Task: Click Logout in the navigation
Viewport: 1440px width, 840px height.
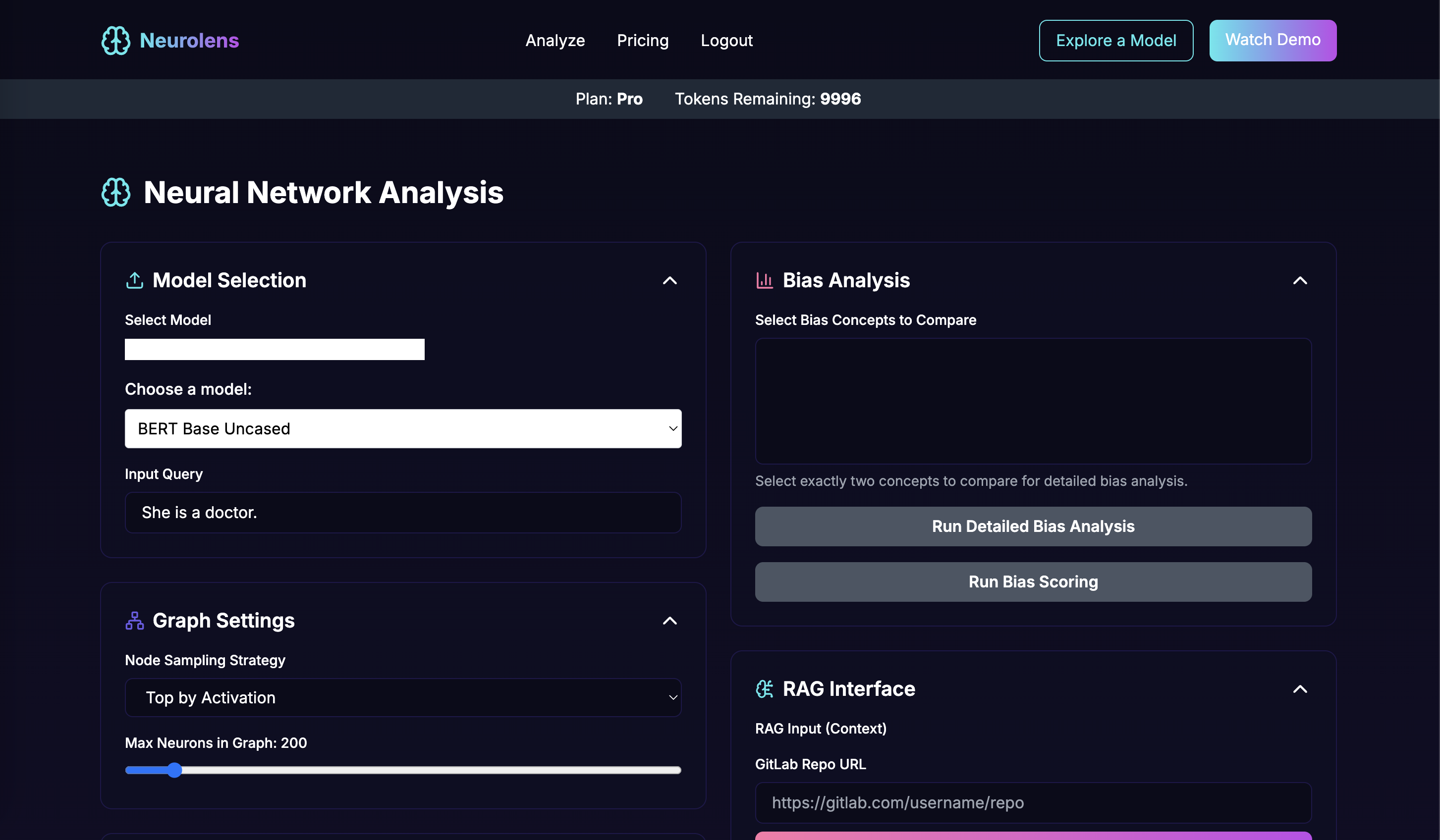Action: coord(726,41)
